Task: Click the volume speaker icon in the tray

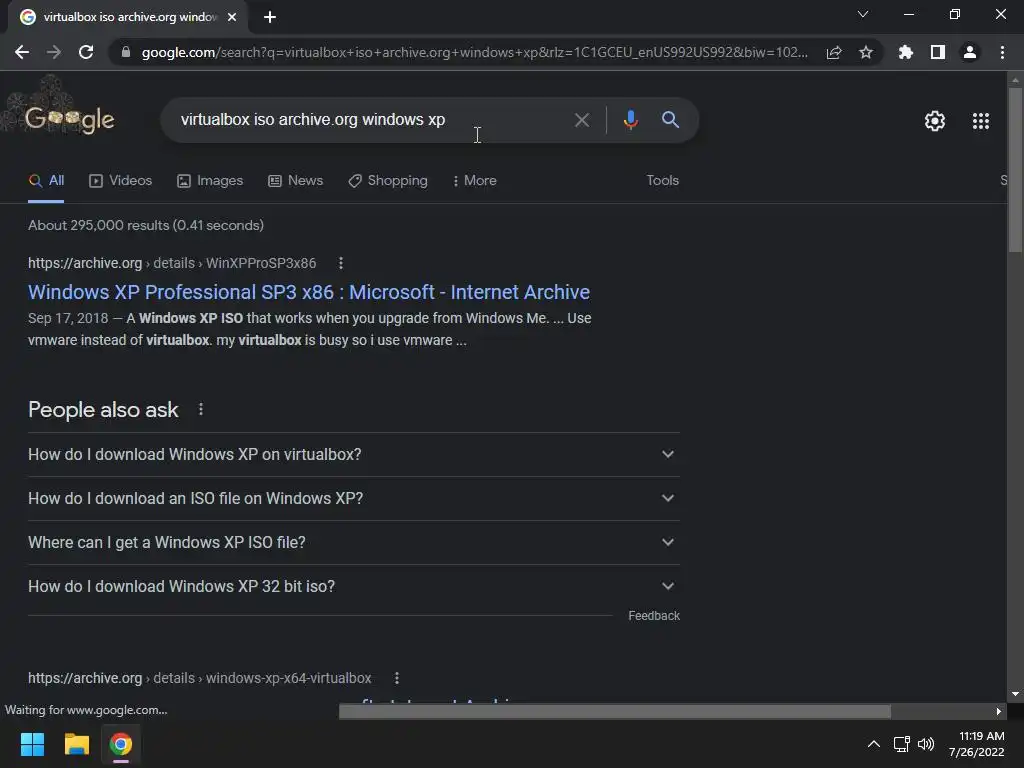Action: [x=925, y=744]
